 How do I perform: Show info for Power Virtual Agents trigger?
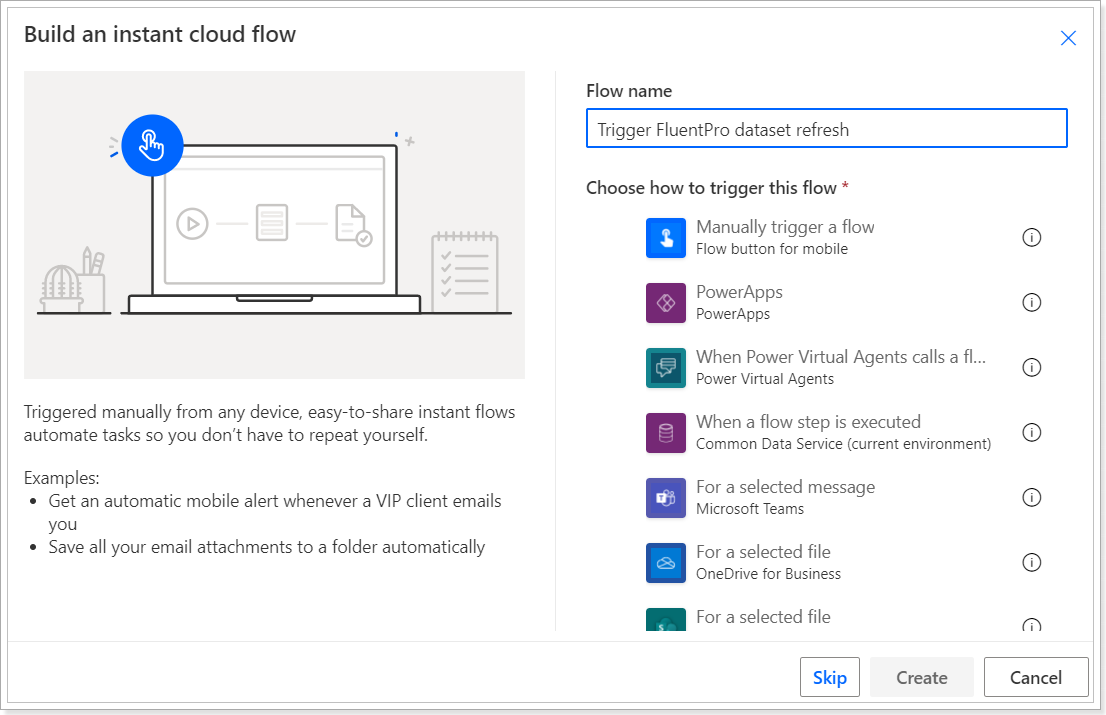(1031, 367)
